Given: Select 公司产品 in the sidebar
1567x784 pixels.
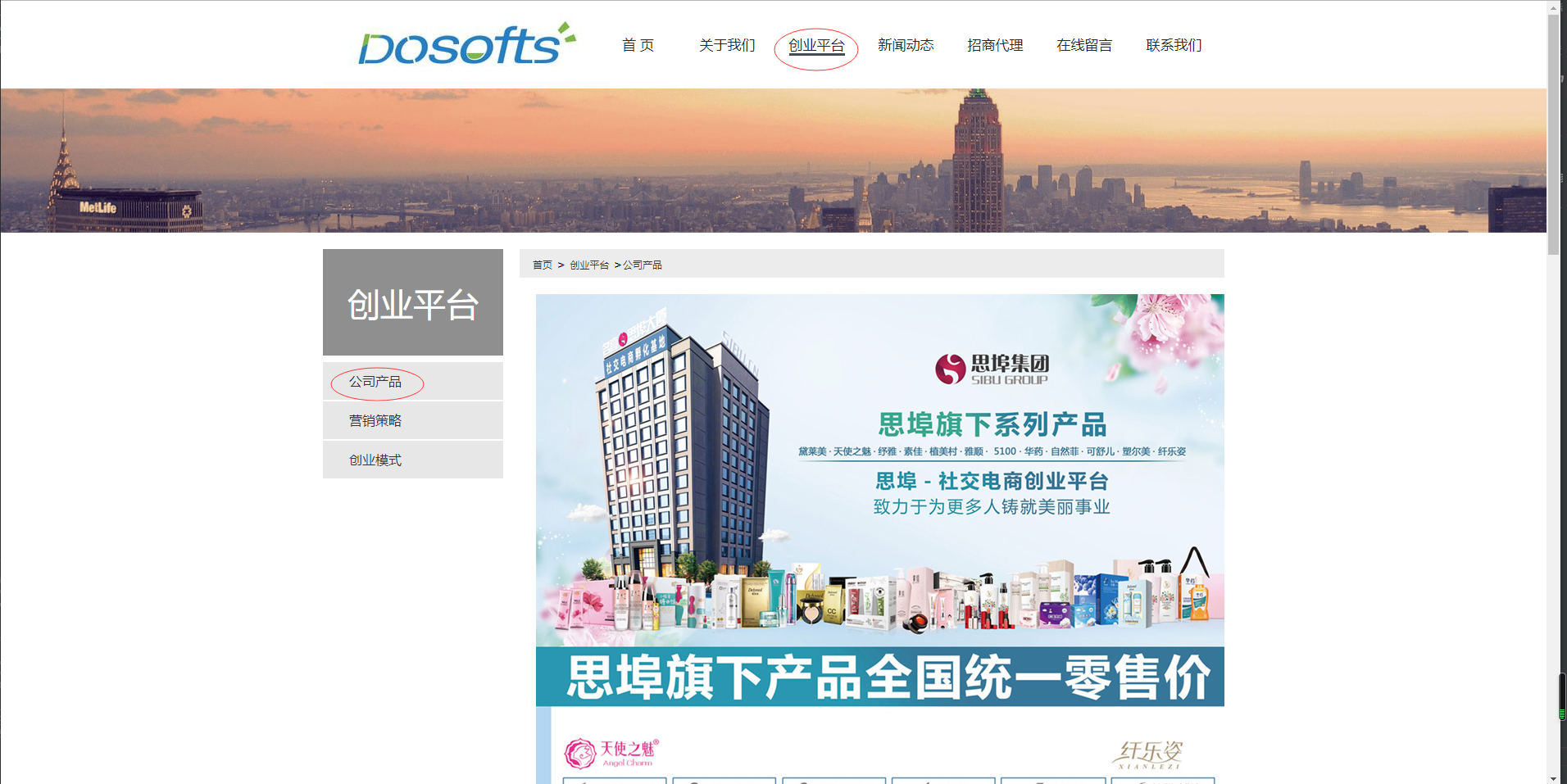Looking at the screenshot, I should (413, 381).
